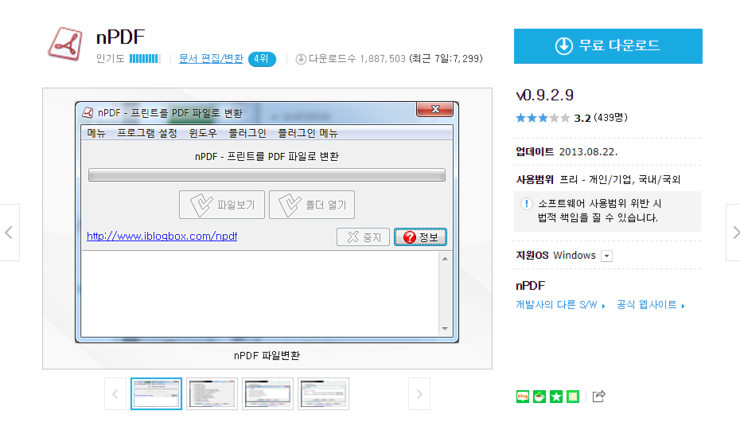
Task: Click the green cafe share icon
Action: click(x=539, y=396)
